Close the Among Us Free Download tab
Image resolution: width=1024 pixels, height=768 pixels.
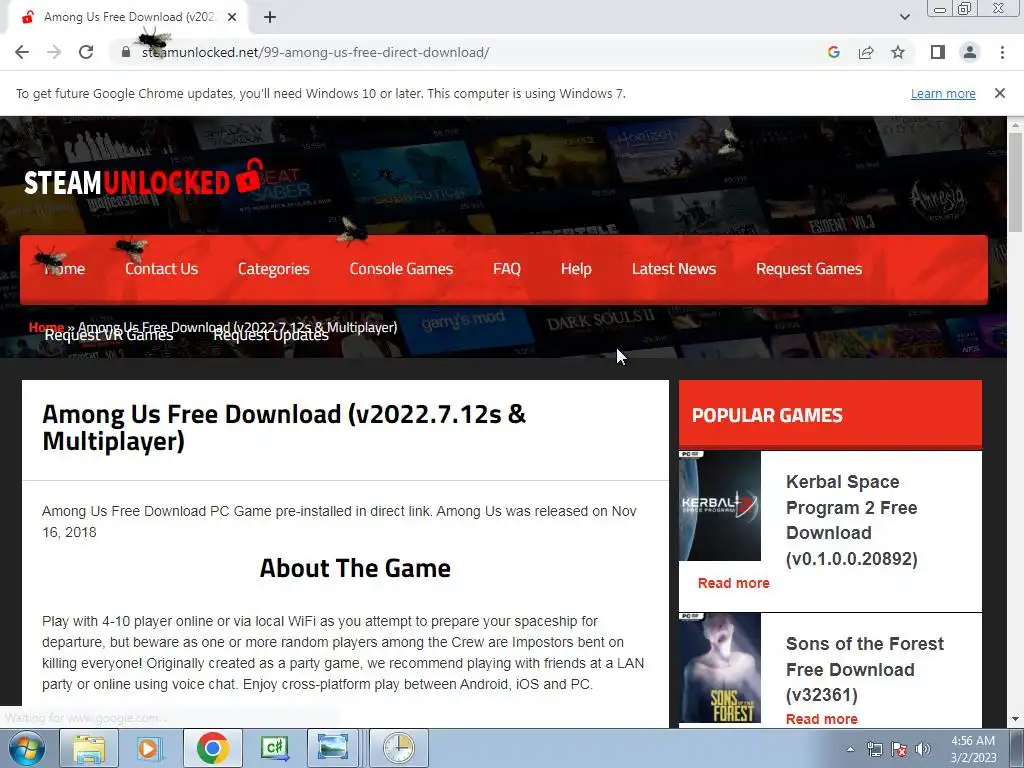pos(232,17)
